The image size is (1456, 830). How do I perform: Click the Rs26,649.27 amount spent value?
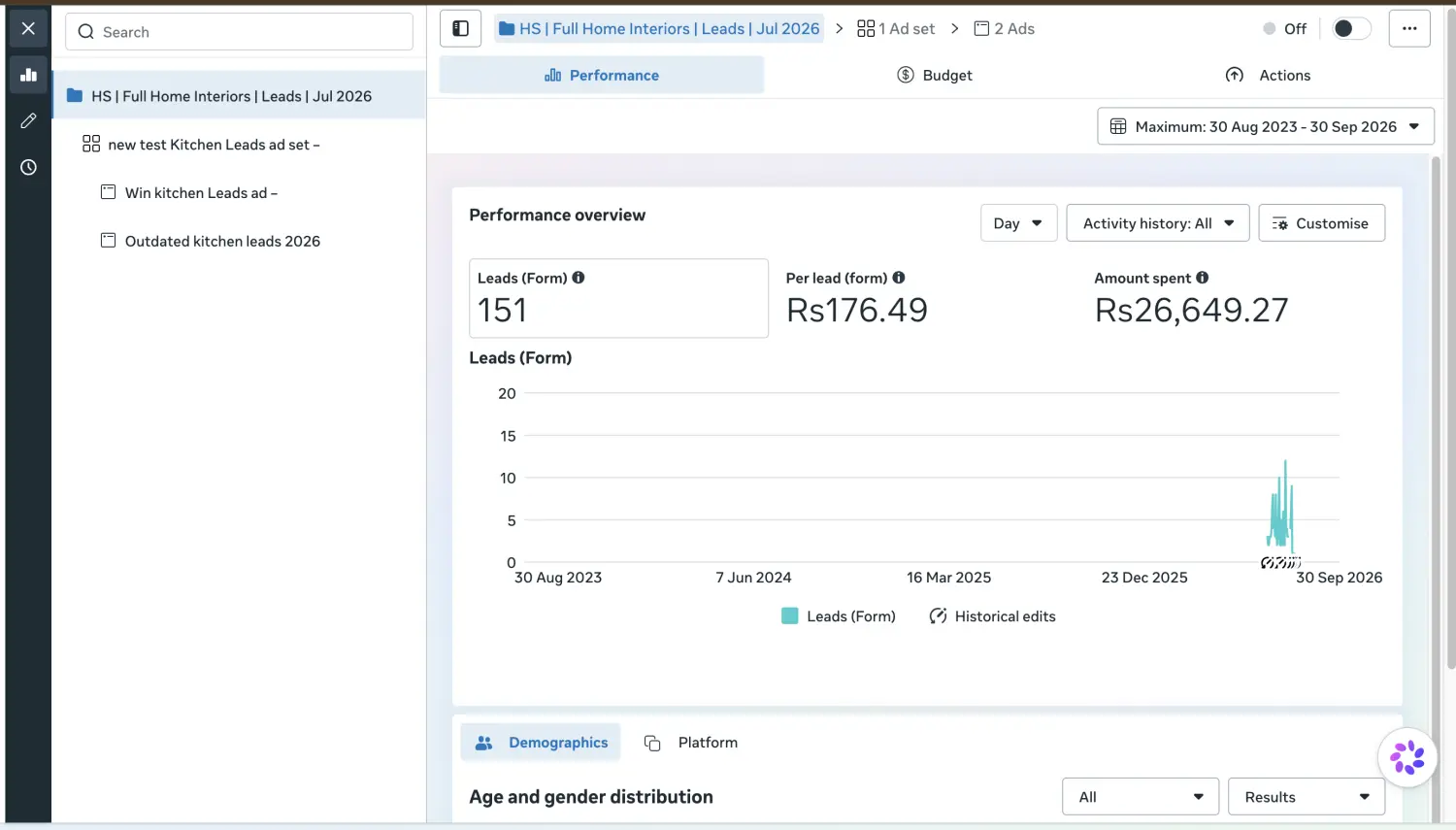(x=1192, y=311)
